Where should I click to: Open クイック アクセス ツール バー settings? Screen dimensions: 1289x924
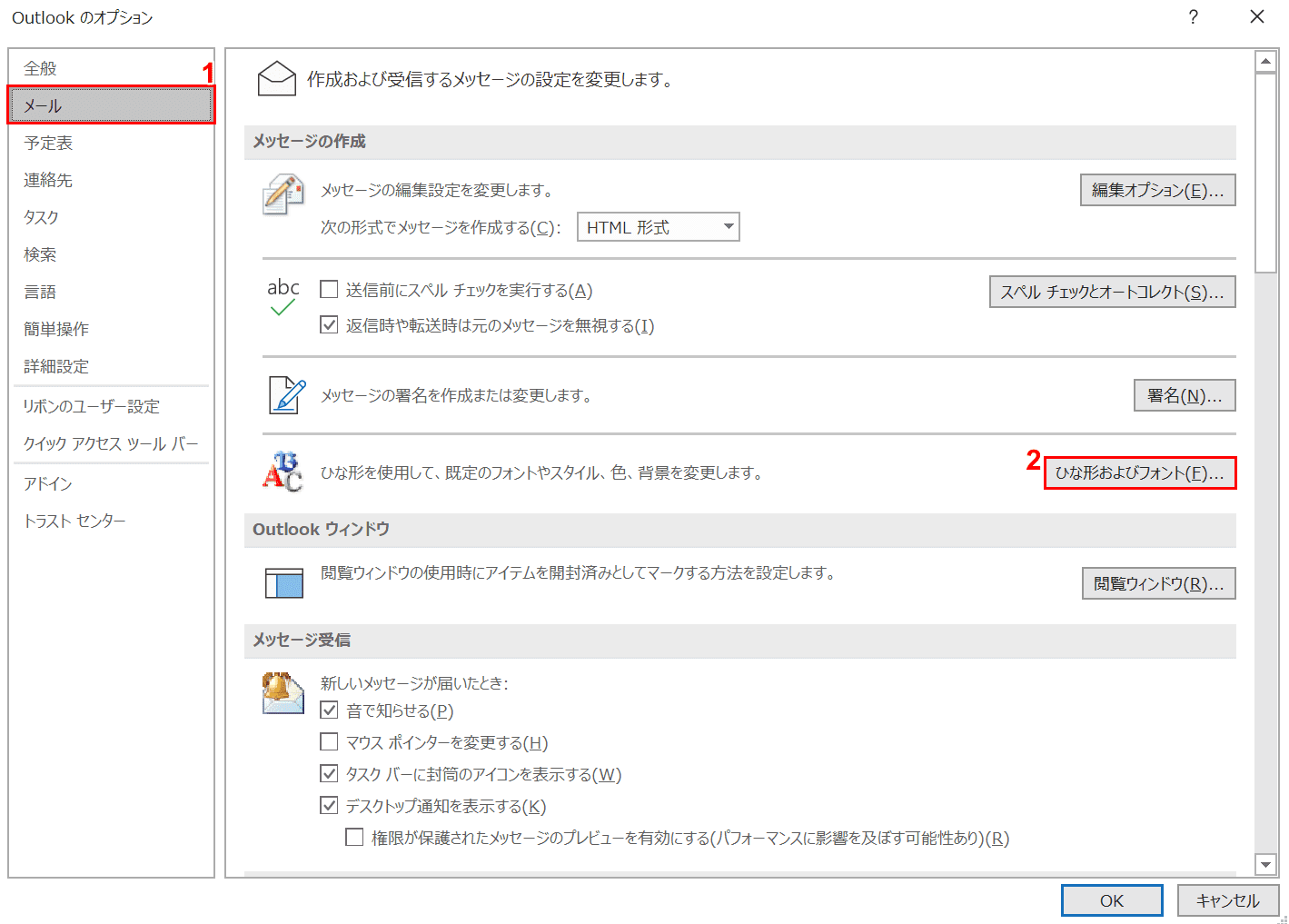[x=112, y=443]
